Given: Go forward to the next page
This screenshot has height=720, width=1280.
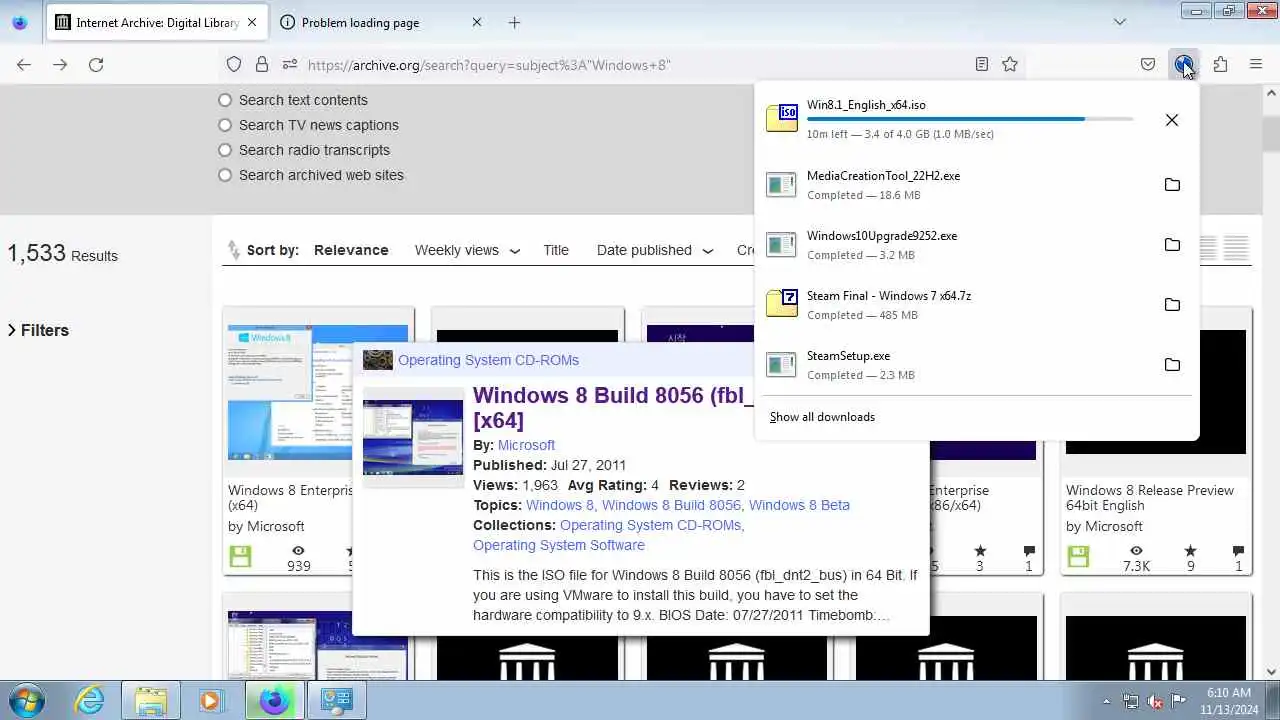Looking at the screenshot, I should 60,64.
